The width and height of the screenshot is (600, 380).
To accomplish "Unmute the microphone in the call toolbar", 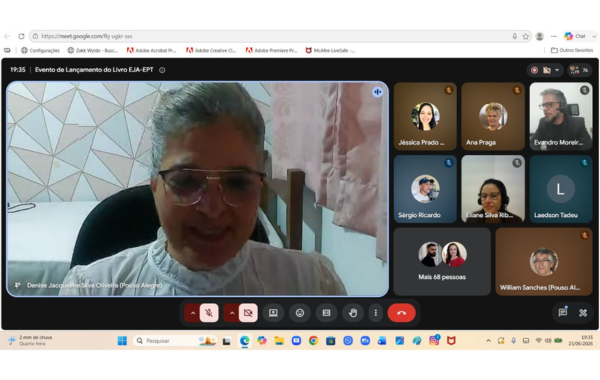I will 209,313.
